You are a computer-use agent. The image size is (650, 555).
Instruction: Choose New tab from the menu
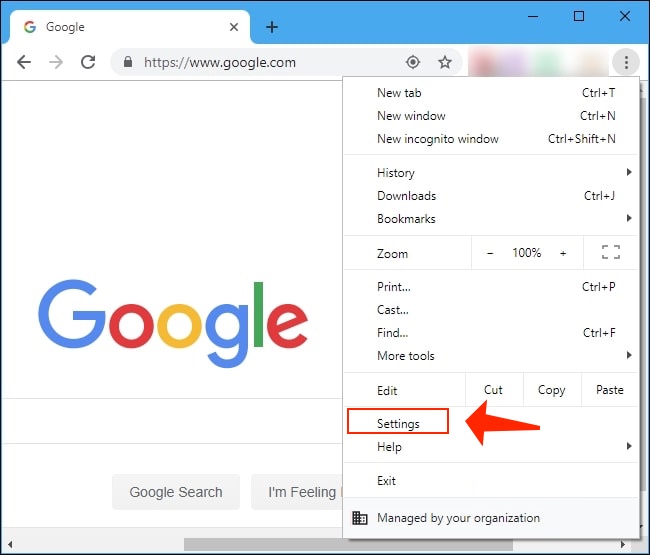pos(491,93)
